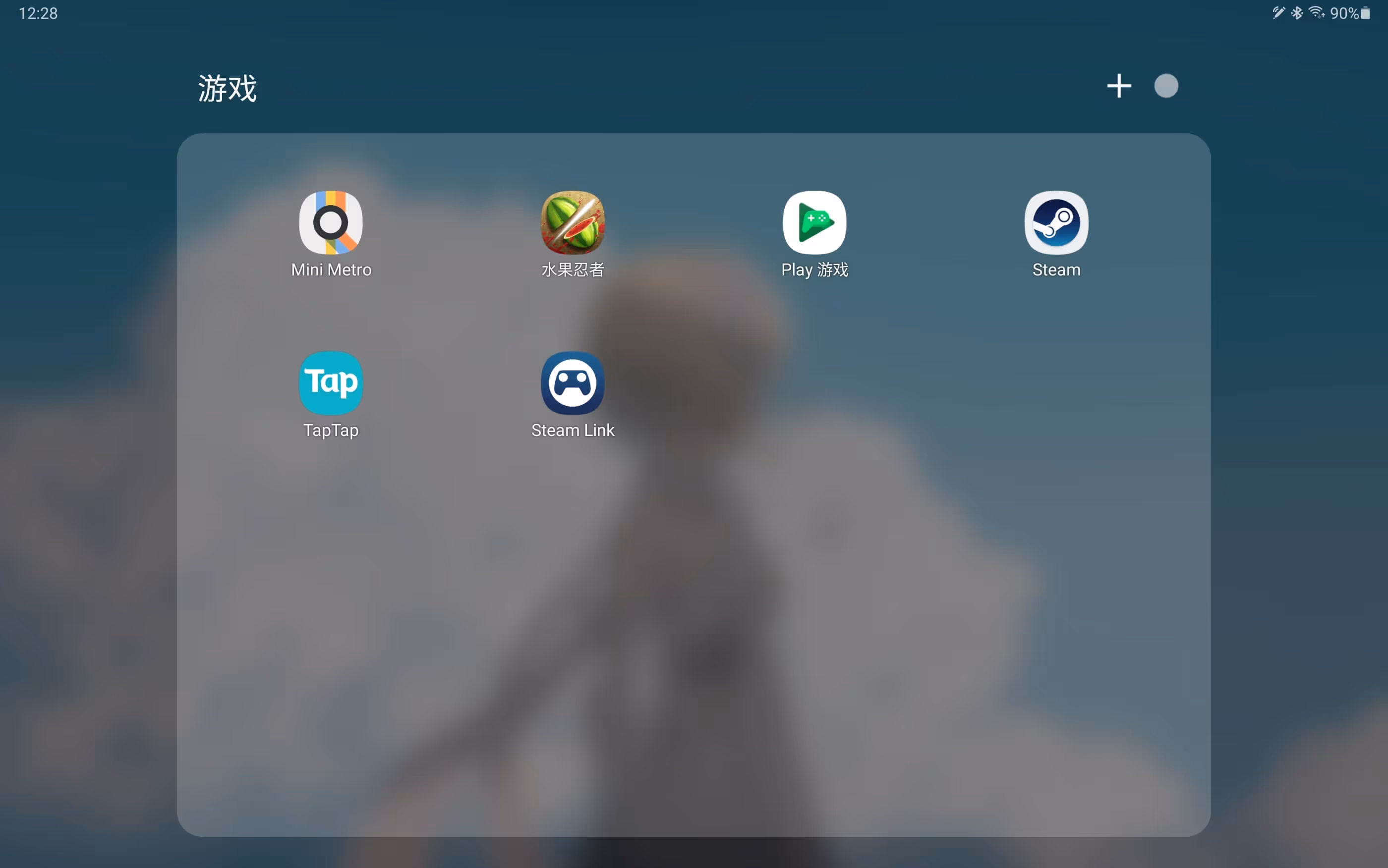Tap blurred wallpaper below folder to close it
This screenshot has height=868, width=1388.
694,854
